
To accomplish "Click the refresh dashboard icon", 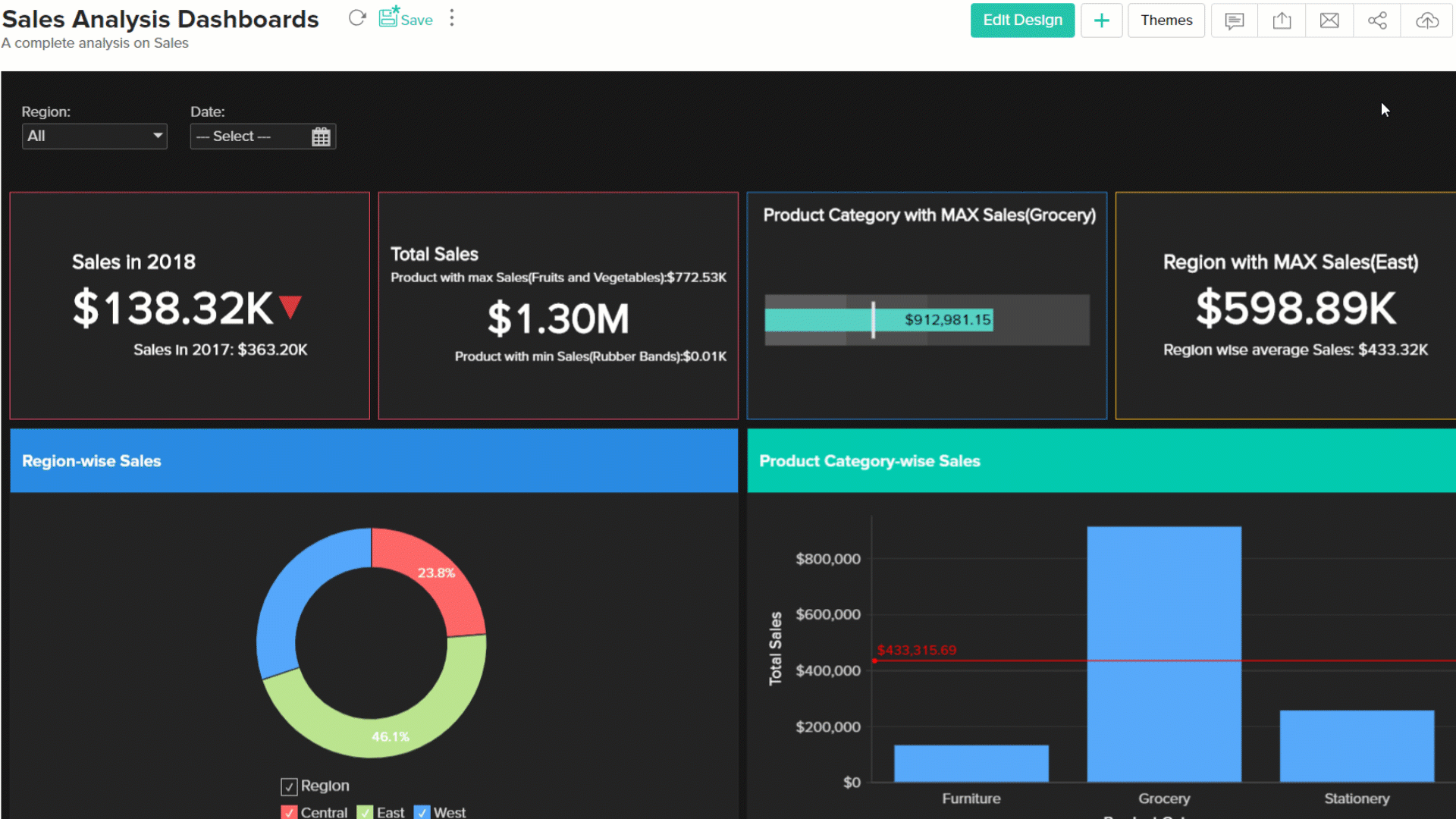I will [x=357, y=18].
